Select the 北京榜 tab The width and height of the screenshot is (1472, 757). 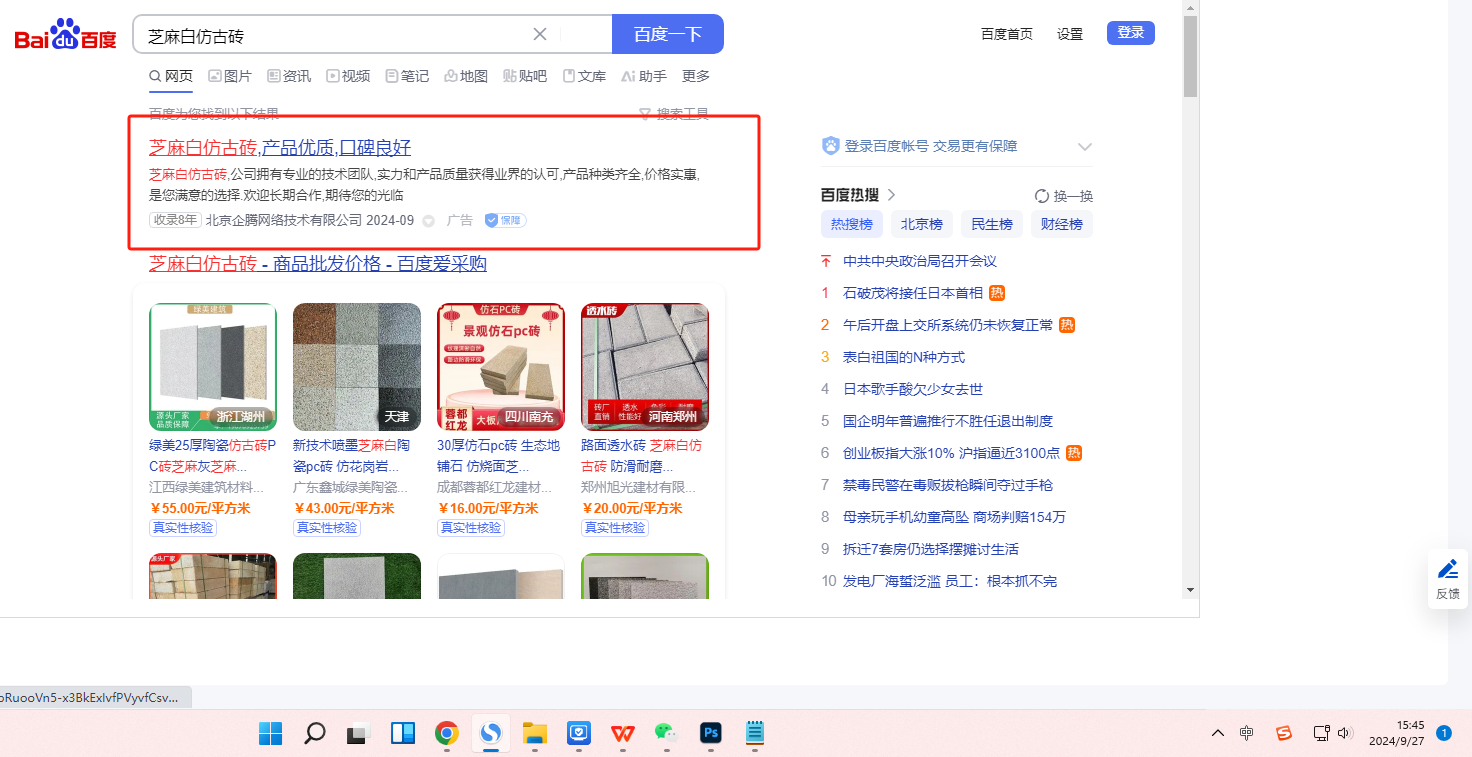(922, 224)
